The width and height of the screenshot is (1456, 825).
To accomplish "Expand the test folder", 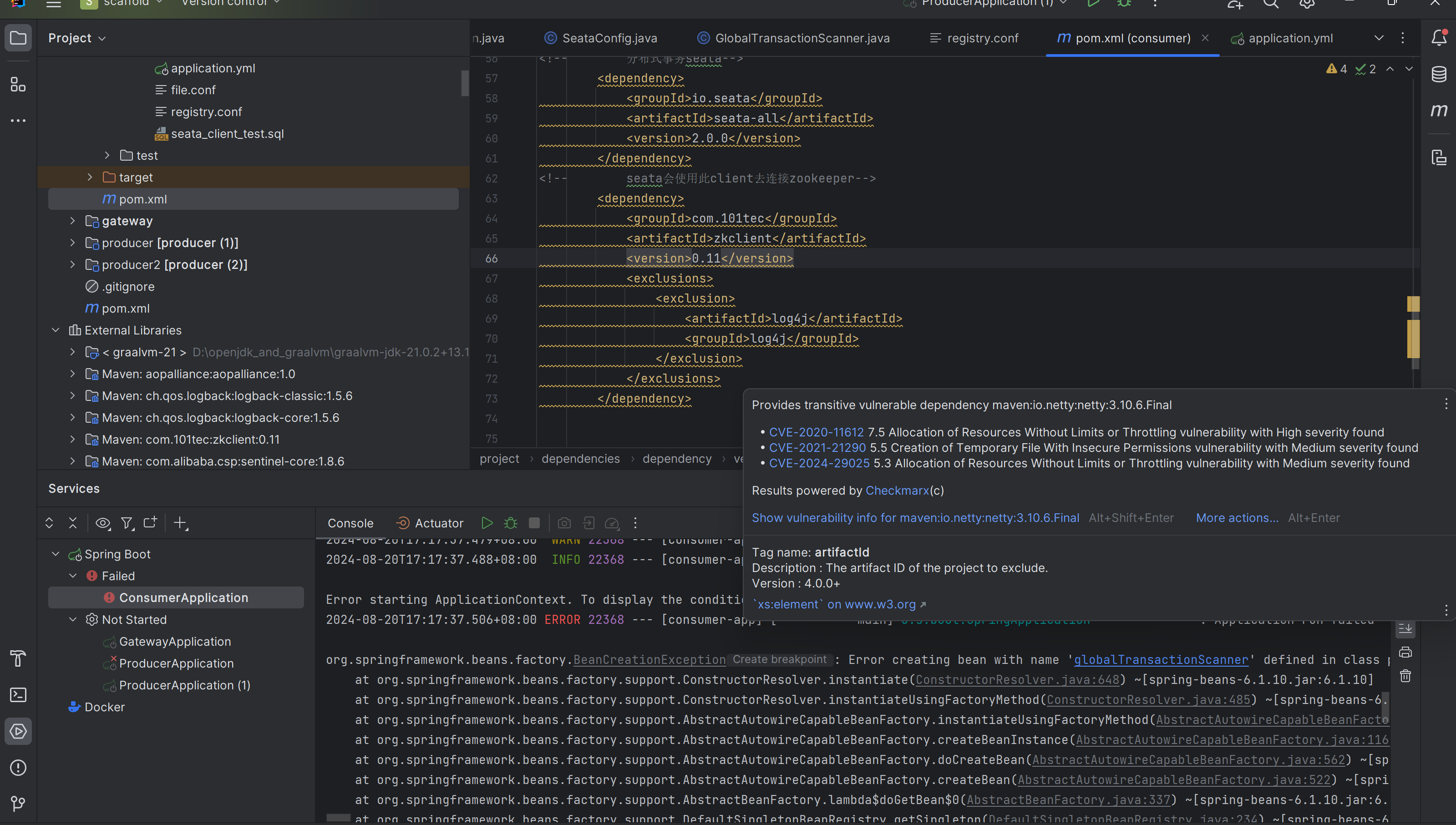I will [107, 155].
